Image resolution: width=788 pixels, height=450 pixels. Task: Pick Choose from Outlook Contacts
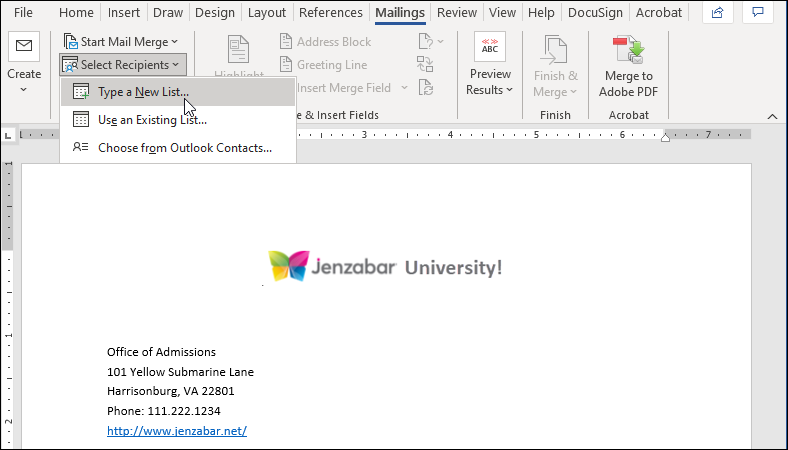pyautogui.click(x=184, y=148)
